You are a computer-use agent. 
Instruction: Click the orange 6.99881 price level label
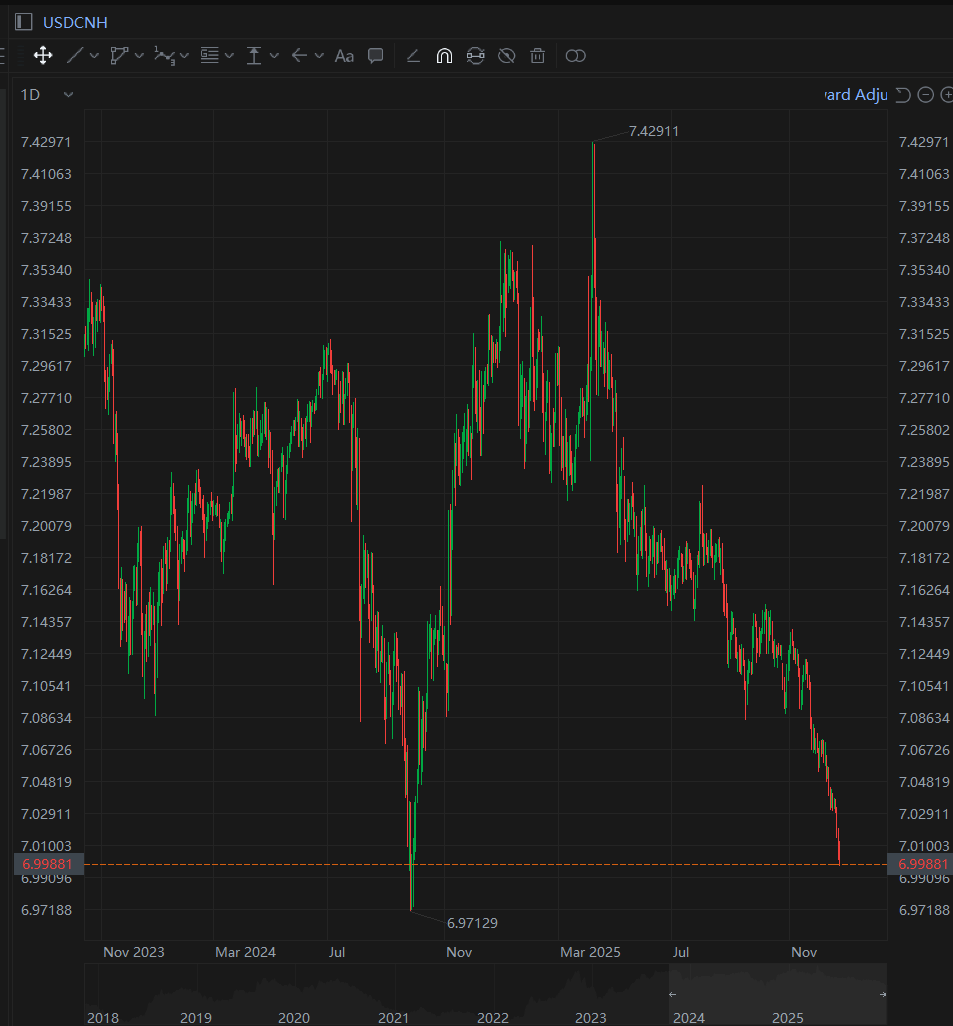point(47,864)
